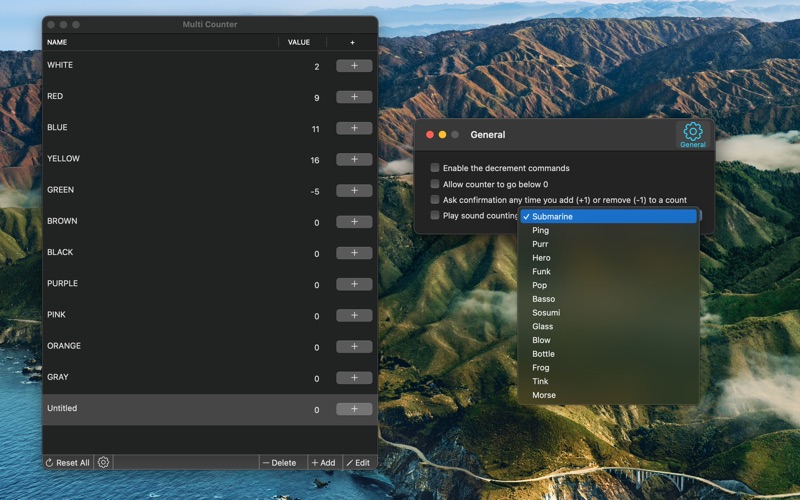This screenshot has width=800, height=500.
Task: Select the General preferences tab icon
Action: click(x=692, y=135)
